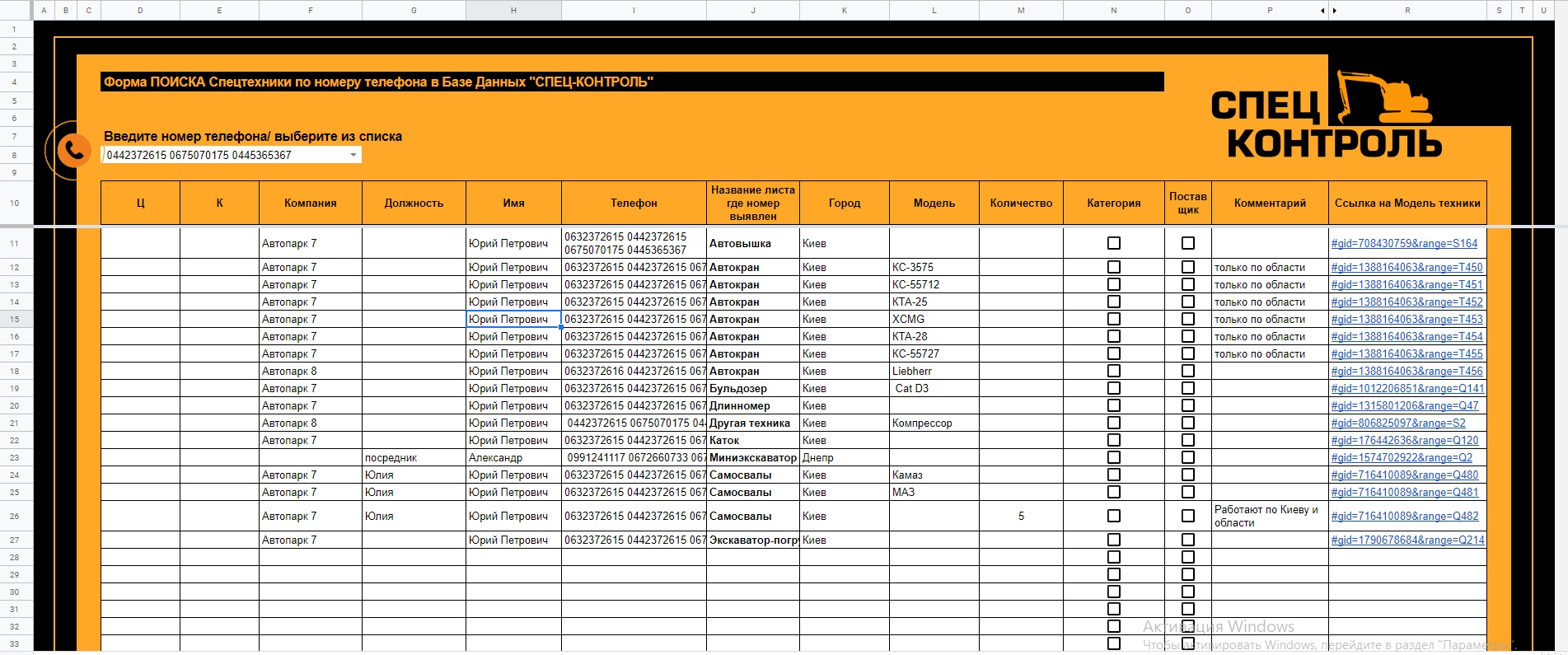Viewport: 1568px width, 655px height.
Task: Select column header R
Action: click(1407, 11)
